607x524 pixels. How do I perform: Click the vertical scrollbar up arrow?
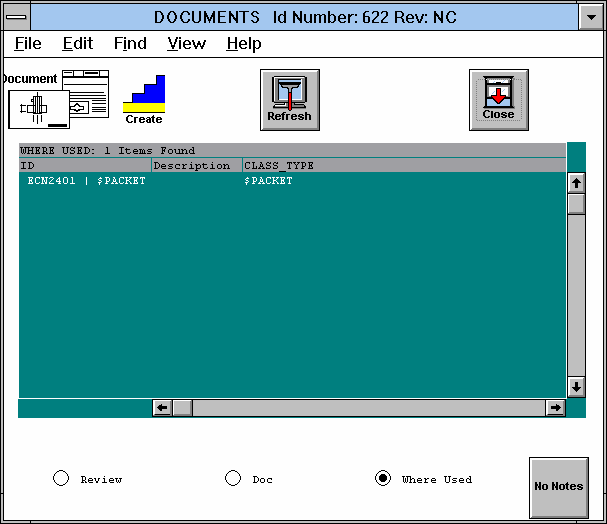coord(576,183)
